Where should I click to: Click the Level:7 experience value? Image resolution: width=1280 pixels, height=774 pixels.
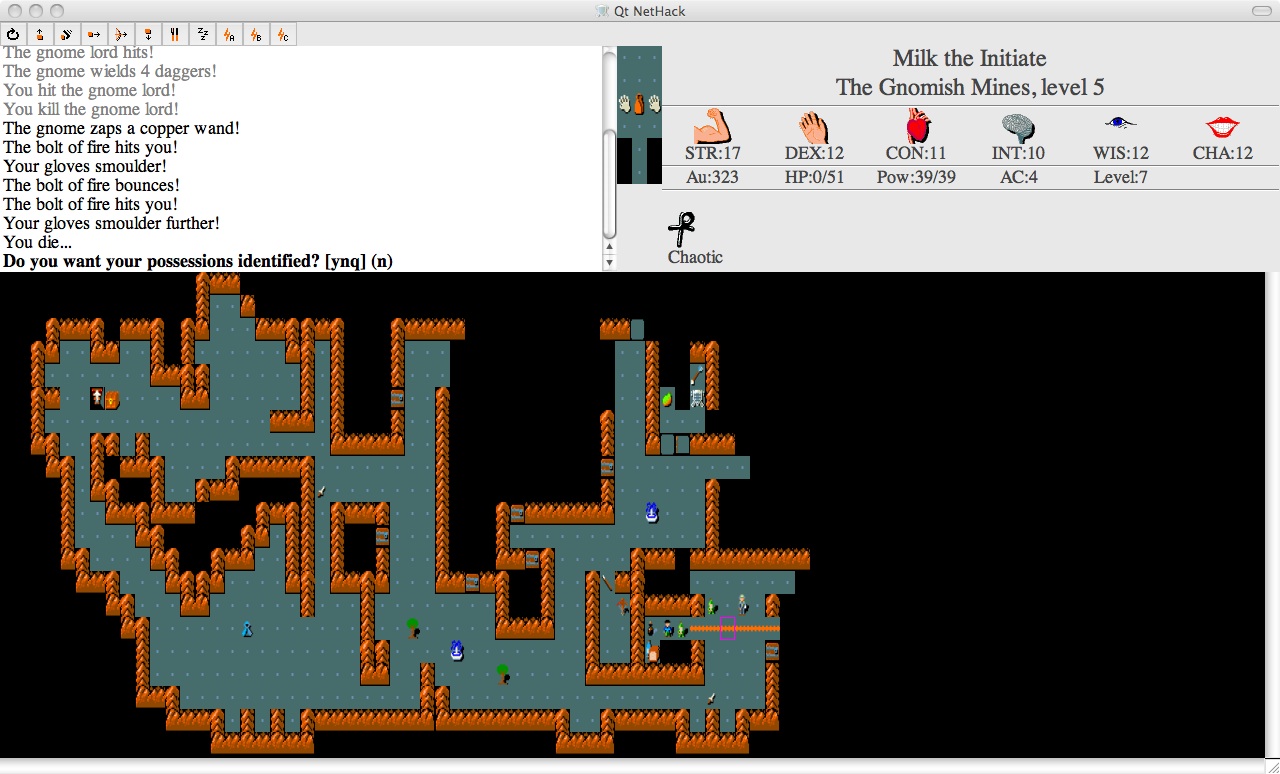click(1121, 177)
